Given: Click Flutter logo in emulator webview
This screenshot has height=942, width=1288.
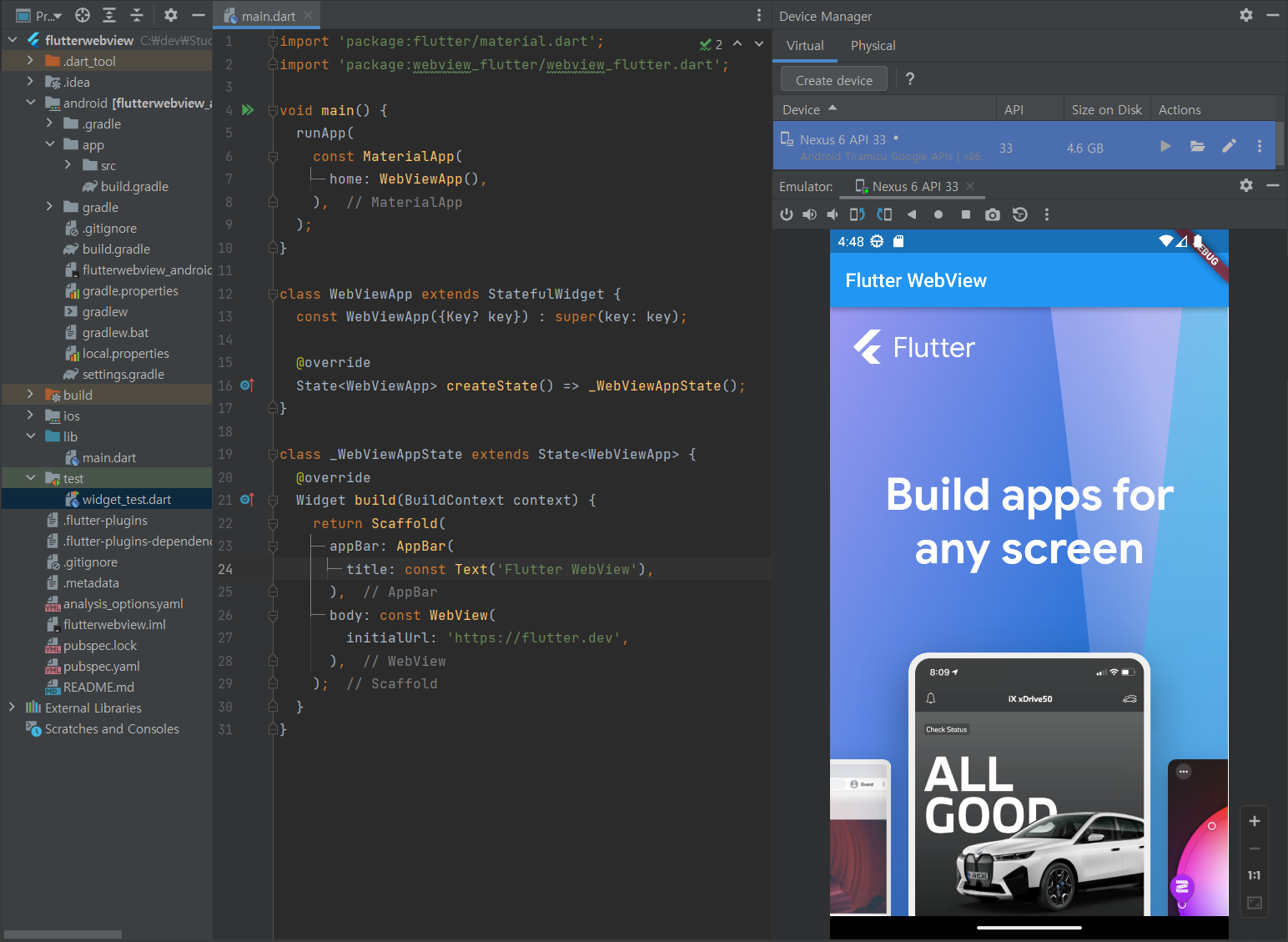Looking at the screenshot, I should click(913, 347).
